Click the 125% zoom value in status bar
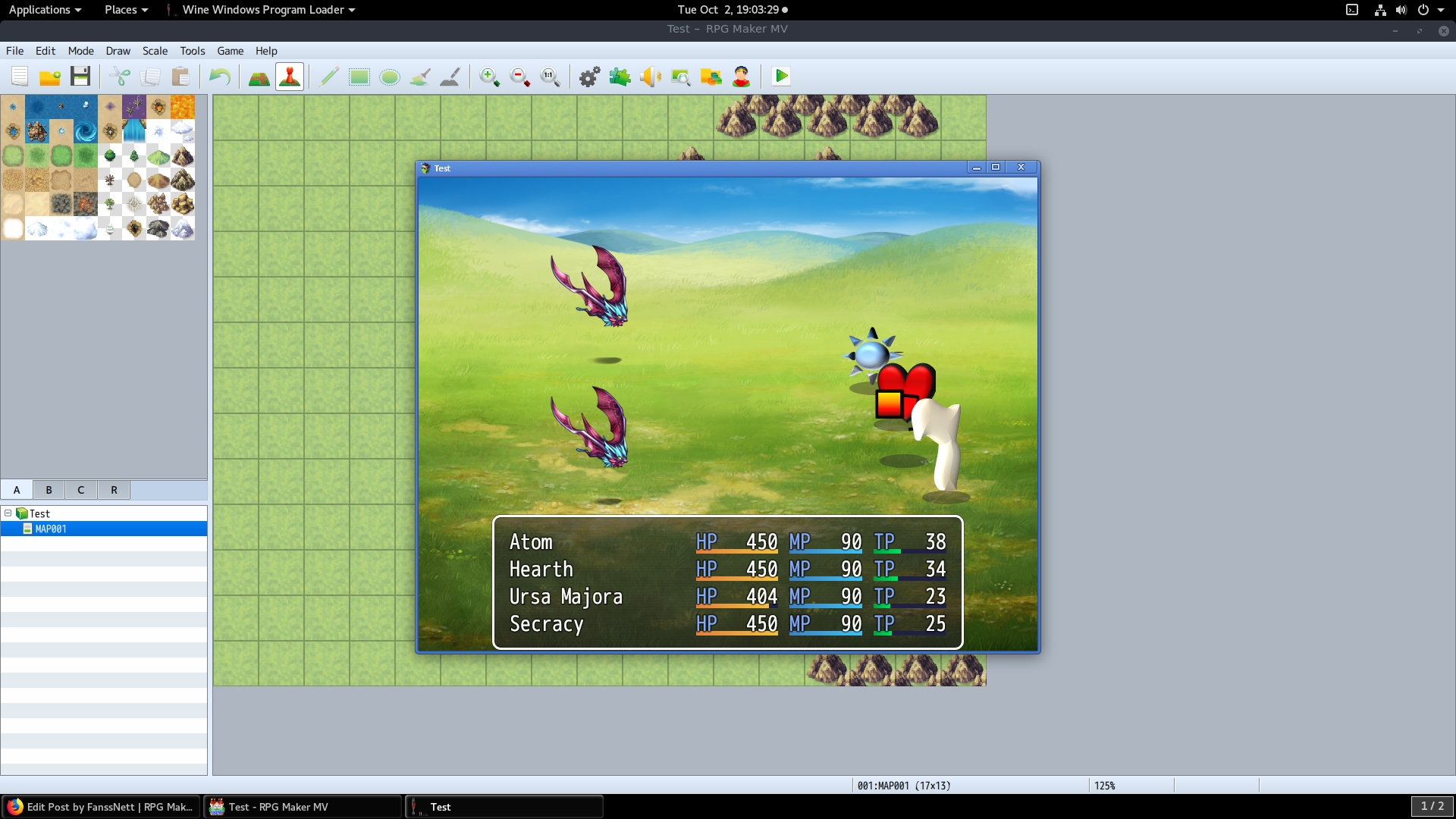The height and width of the screenshot is (819, 1456). tap(1105, 786)
